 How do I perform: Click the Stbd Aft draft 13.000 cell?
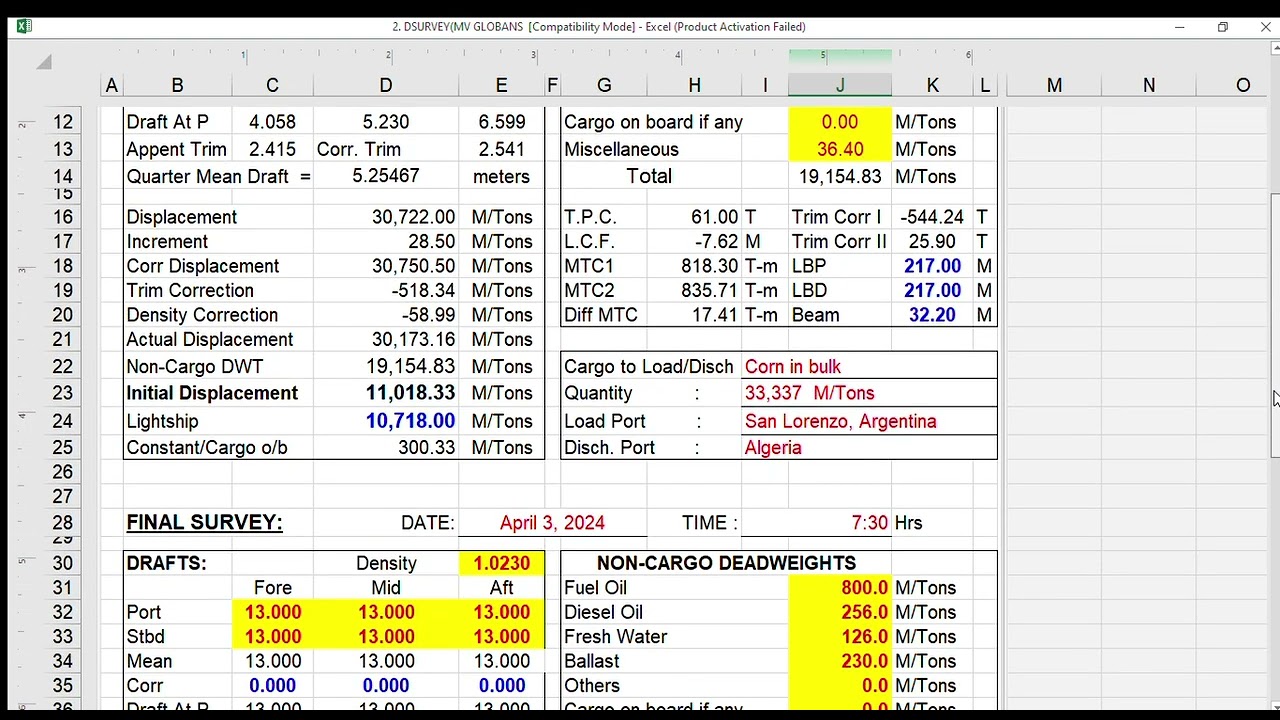(501, 637)
